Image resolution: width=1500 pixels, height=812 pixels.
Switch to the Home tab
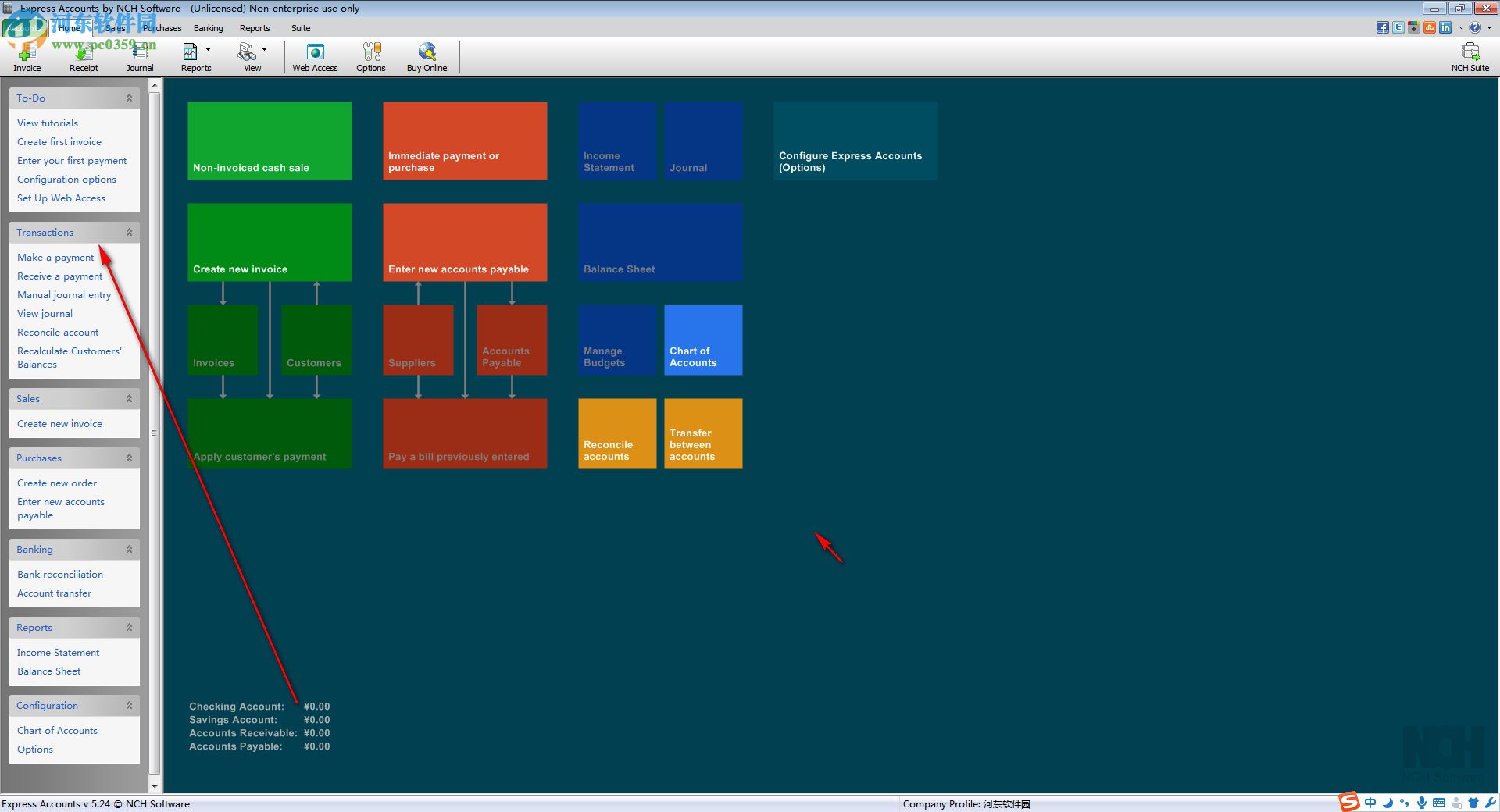(x=70, y=28)
